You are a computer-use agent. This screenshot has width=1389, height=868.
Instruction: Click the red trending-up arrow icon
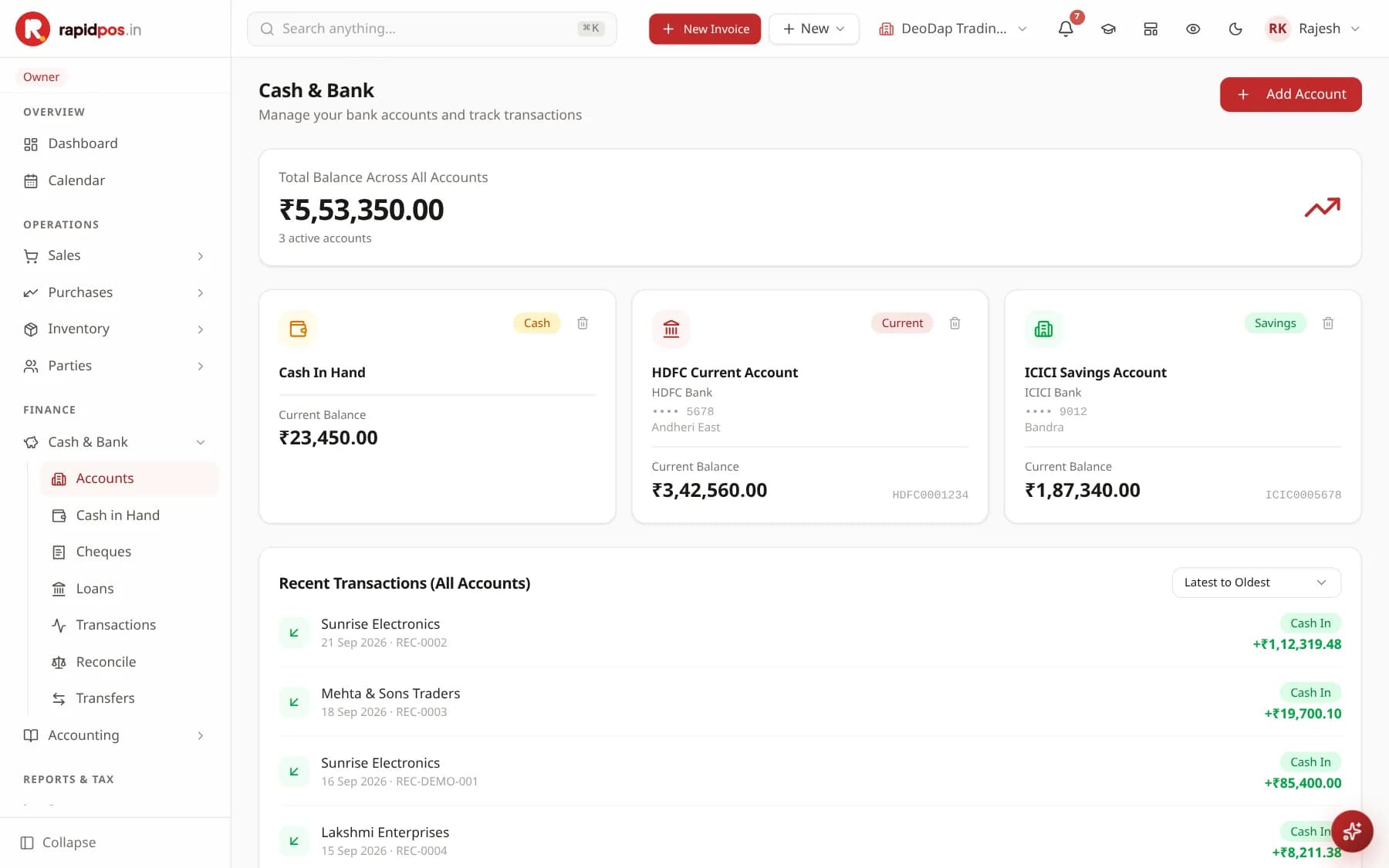click(1322, 207)
